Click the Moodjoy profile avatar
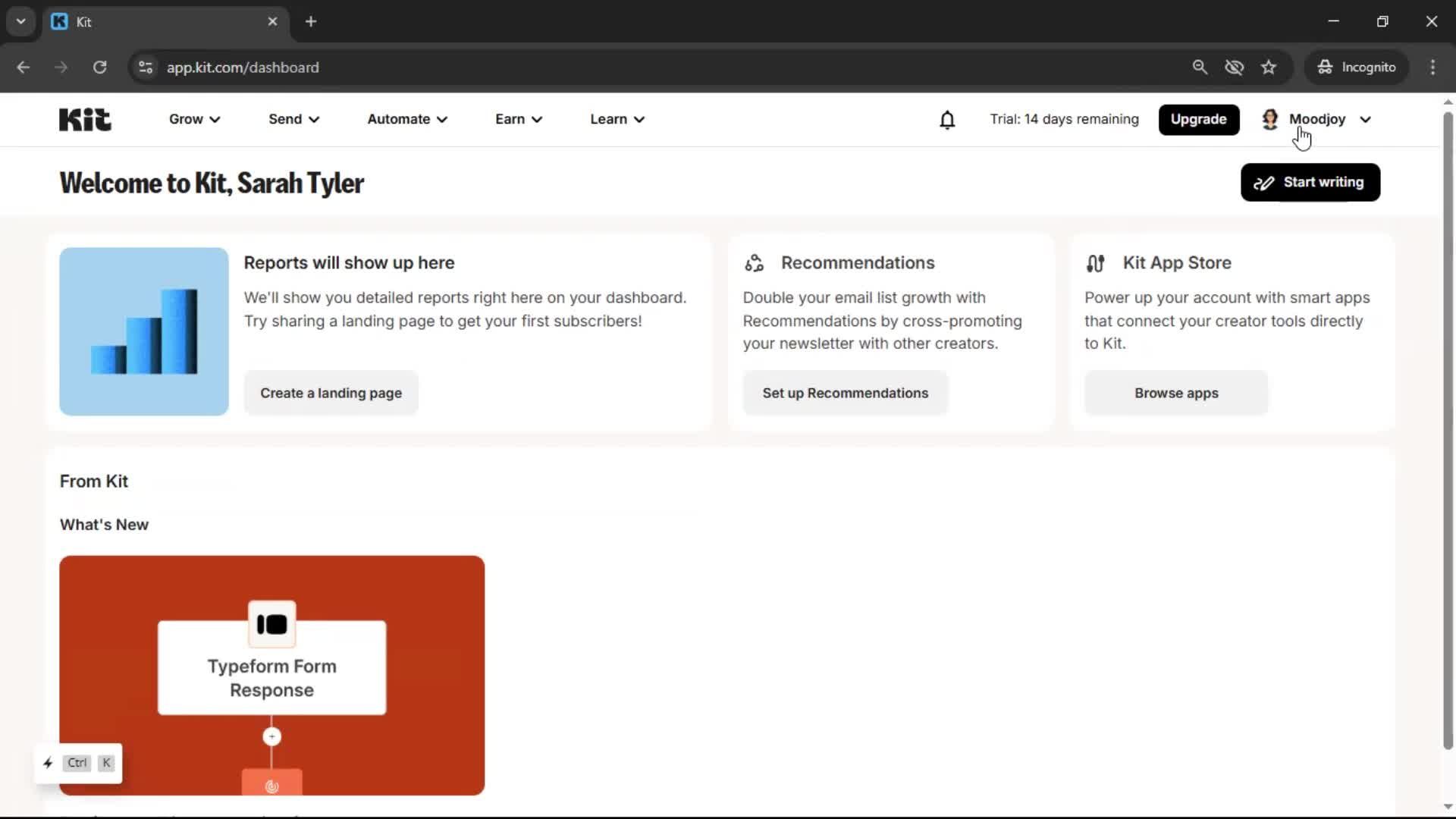Image resolution: width=1456 pixels, height=819 pixels. (x=1269, y=119)
